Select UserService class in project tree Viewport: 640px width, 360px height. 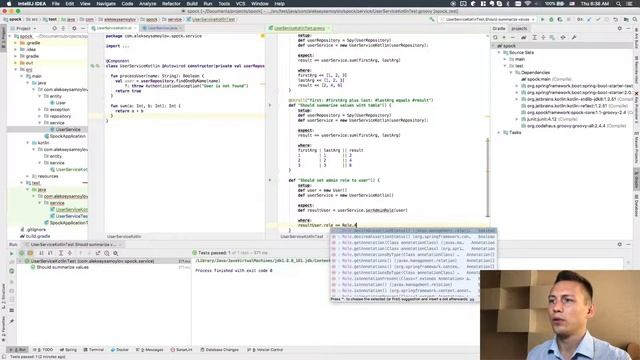68,129
